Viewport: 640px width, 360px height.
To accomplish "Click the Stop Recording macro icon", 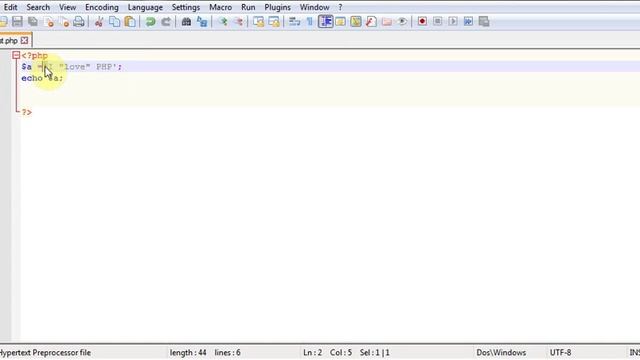I will pyautogui.click(x=438, y=21).
